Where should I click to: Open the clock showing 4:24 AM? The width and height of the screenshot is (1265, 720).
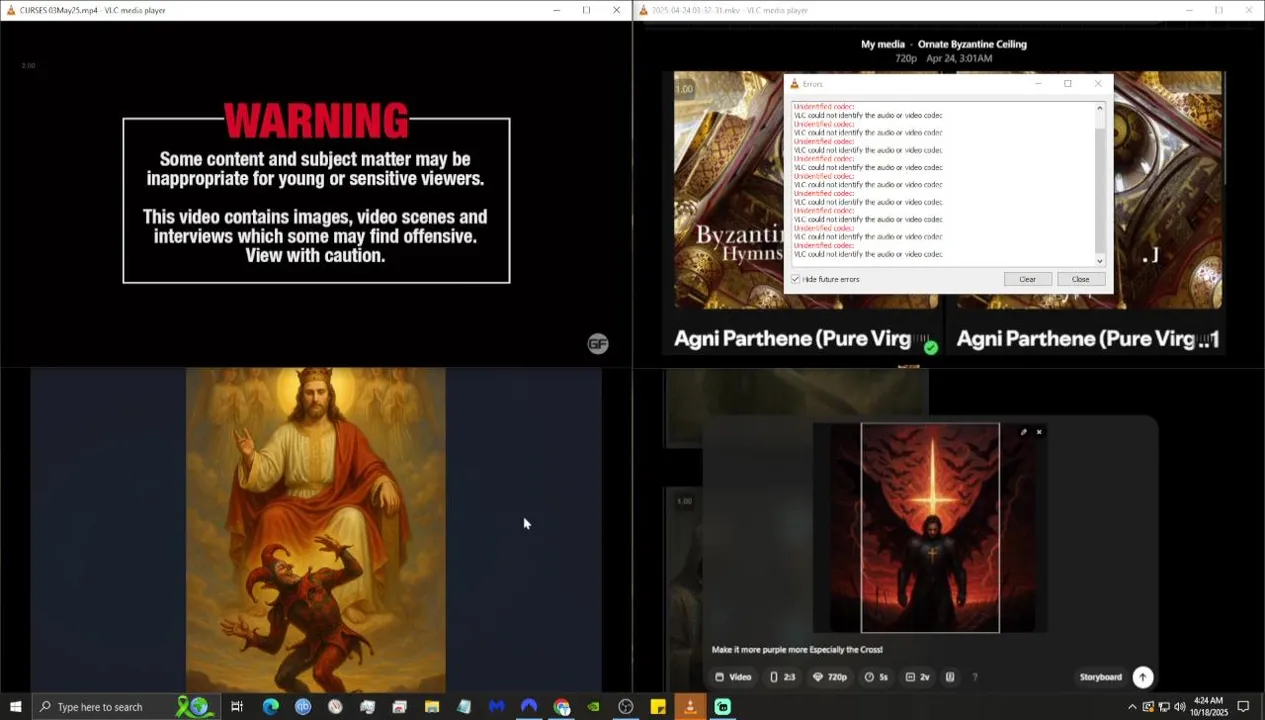[1208, 707]
